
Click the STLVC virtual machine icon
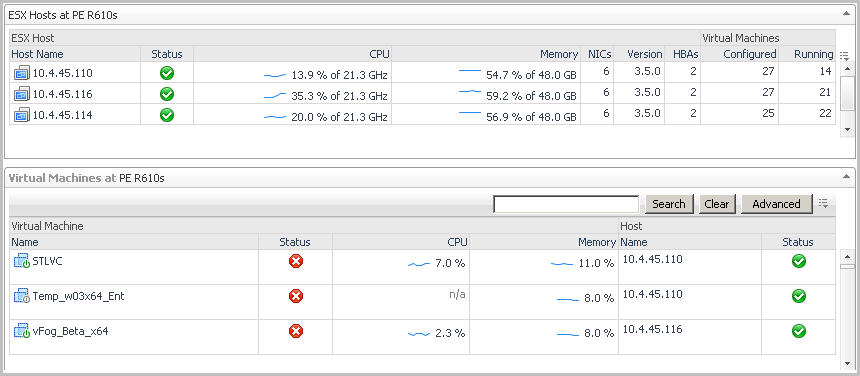(21, 261)
